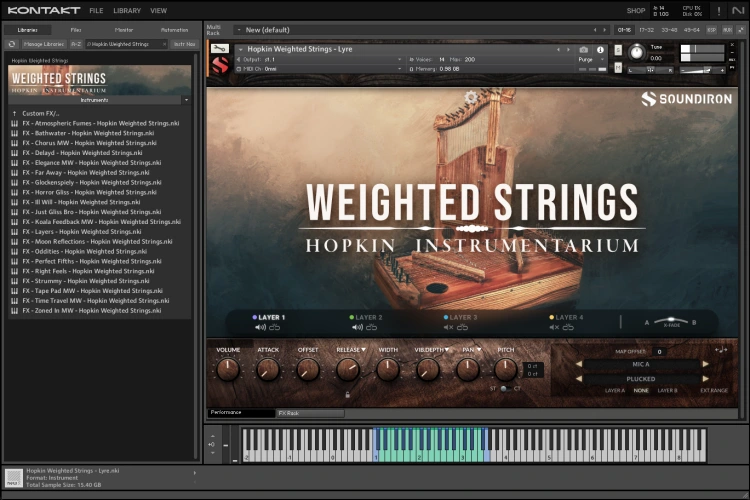Toggle the ST/CT pitch switch
Viewport: 750px width, 500px height.
504,388
